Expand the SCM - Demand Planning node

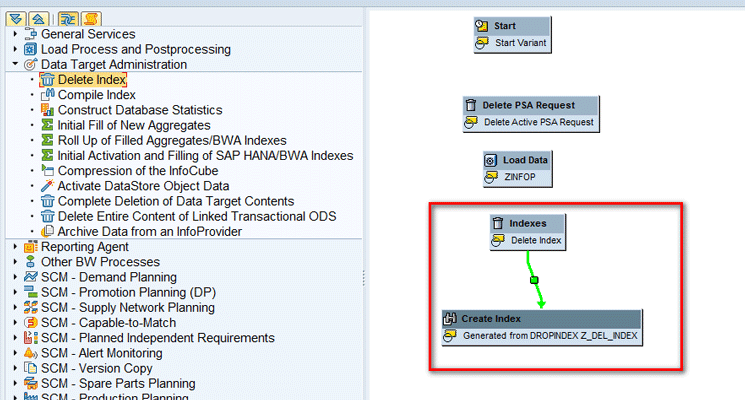tap(15, 277)
